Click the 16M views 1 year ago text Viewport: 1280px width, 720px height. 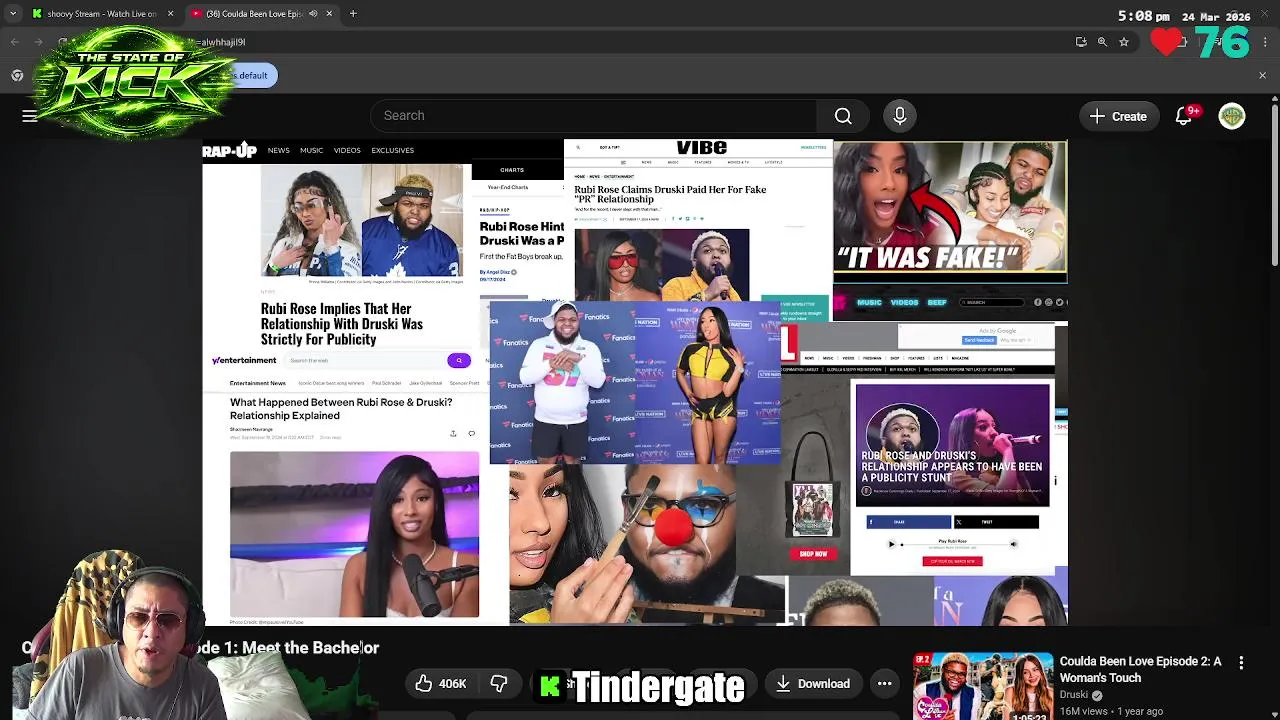[x=1111, y=711]
